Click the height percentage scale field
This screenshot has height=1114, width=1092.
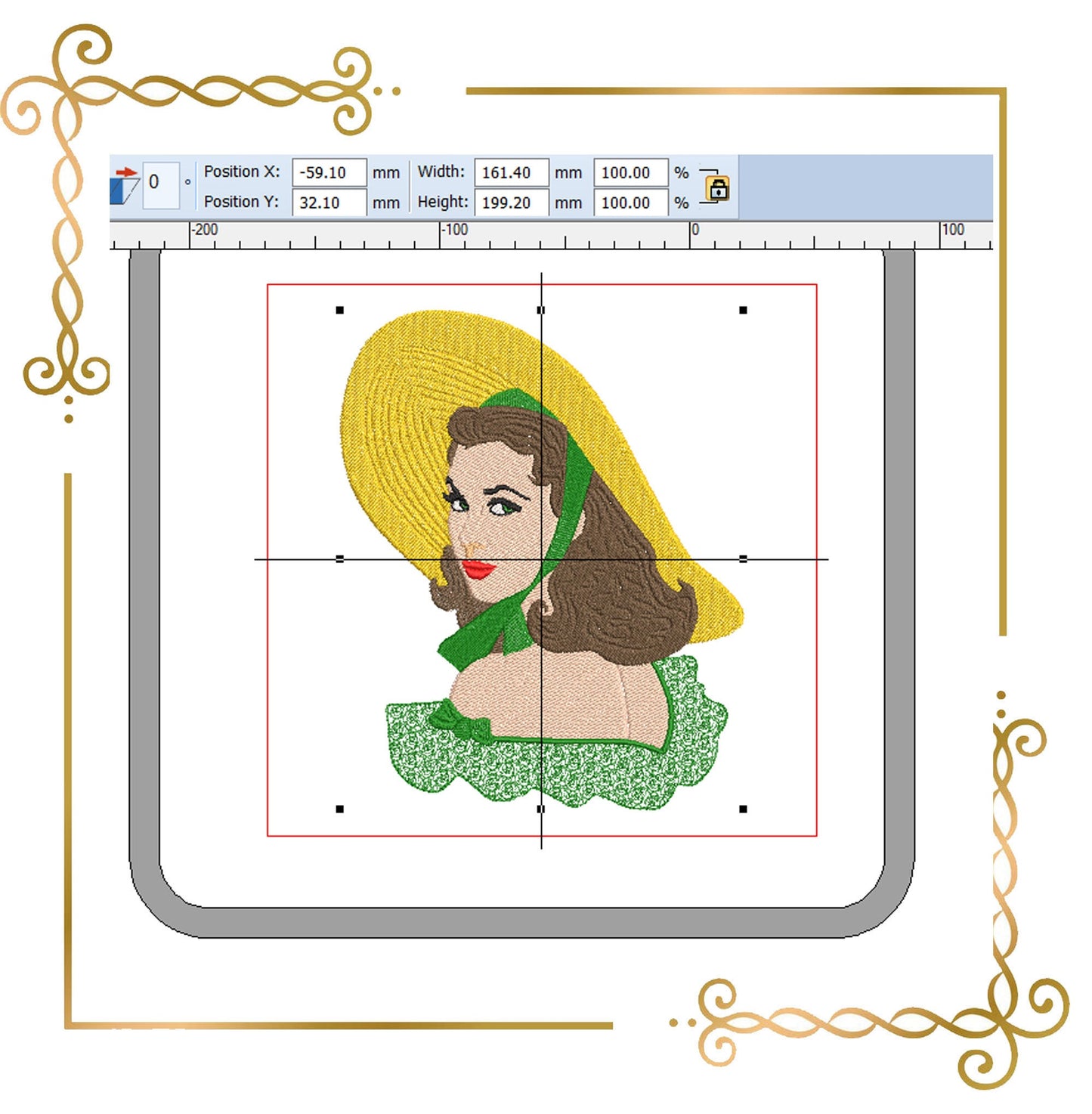click(x=630, y=203)
